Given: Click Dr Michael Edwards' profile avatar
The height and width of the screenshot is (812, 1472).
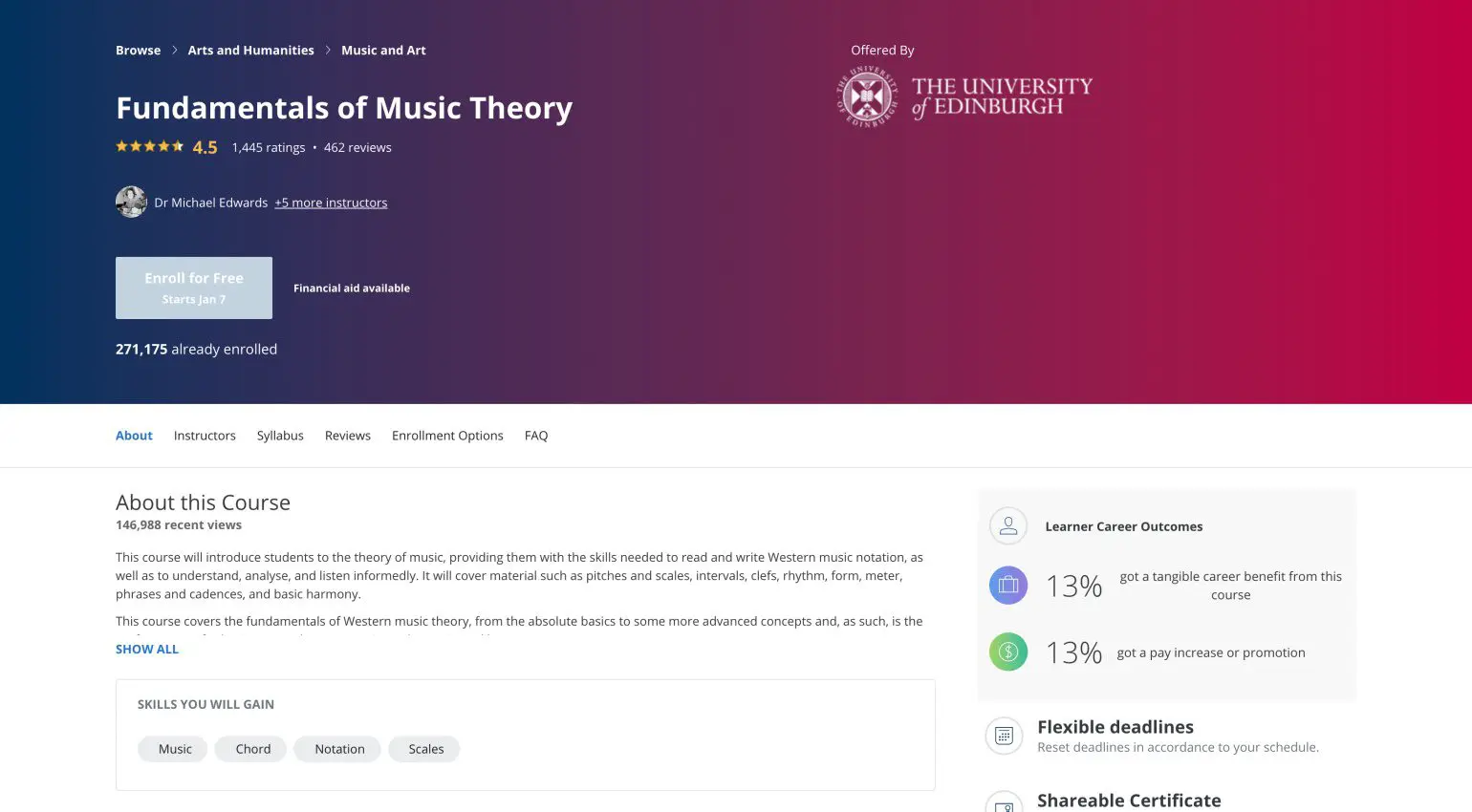Looking at the screenshot, I should pyautogui.click(x=131, y=202).
